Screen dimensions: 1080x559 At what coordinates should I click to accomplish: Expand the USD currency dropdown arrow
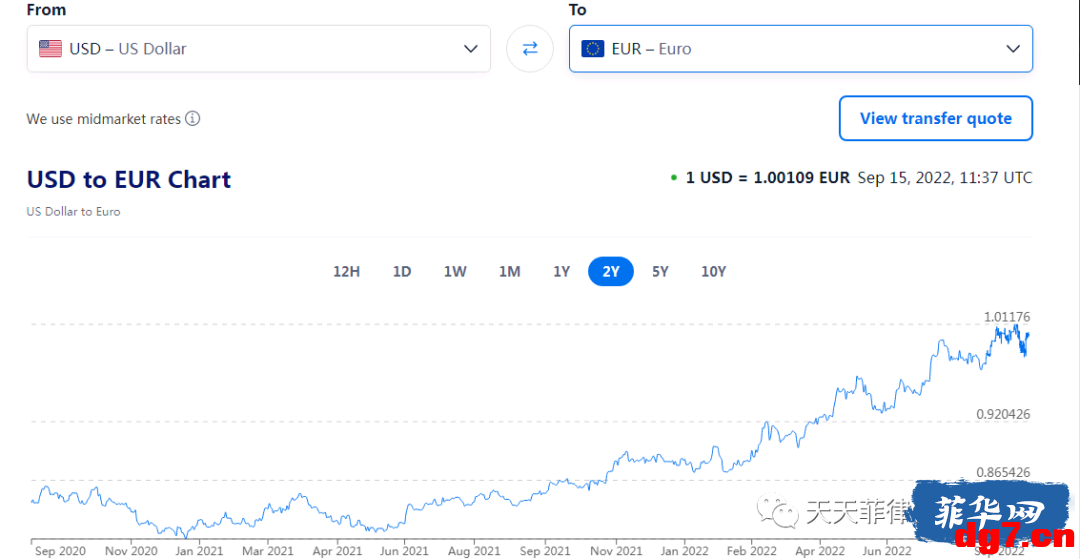click(x=470, y=49)
